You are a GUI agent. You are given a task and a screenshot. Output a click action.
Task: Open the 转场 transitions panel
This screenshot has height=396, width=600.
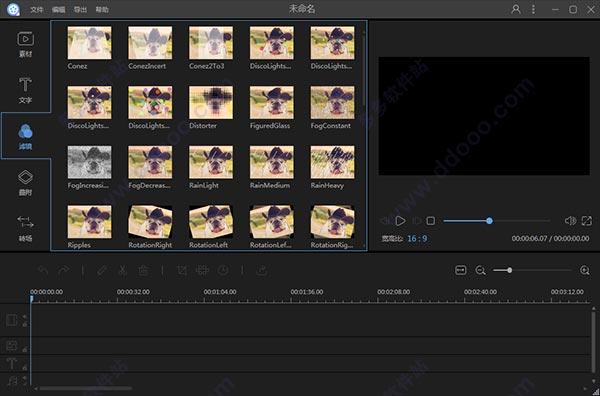[x=25, y=228]
